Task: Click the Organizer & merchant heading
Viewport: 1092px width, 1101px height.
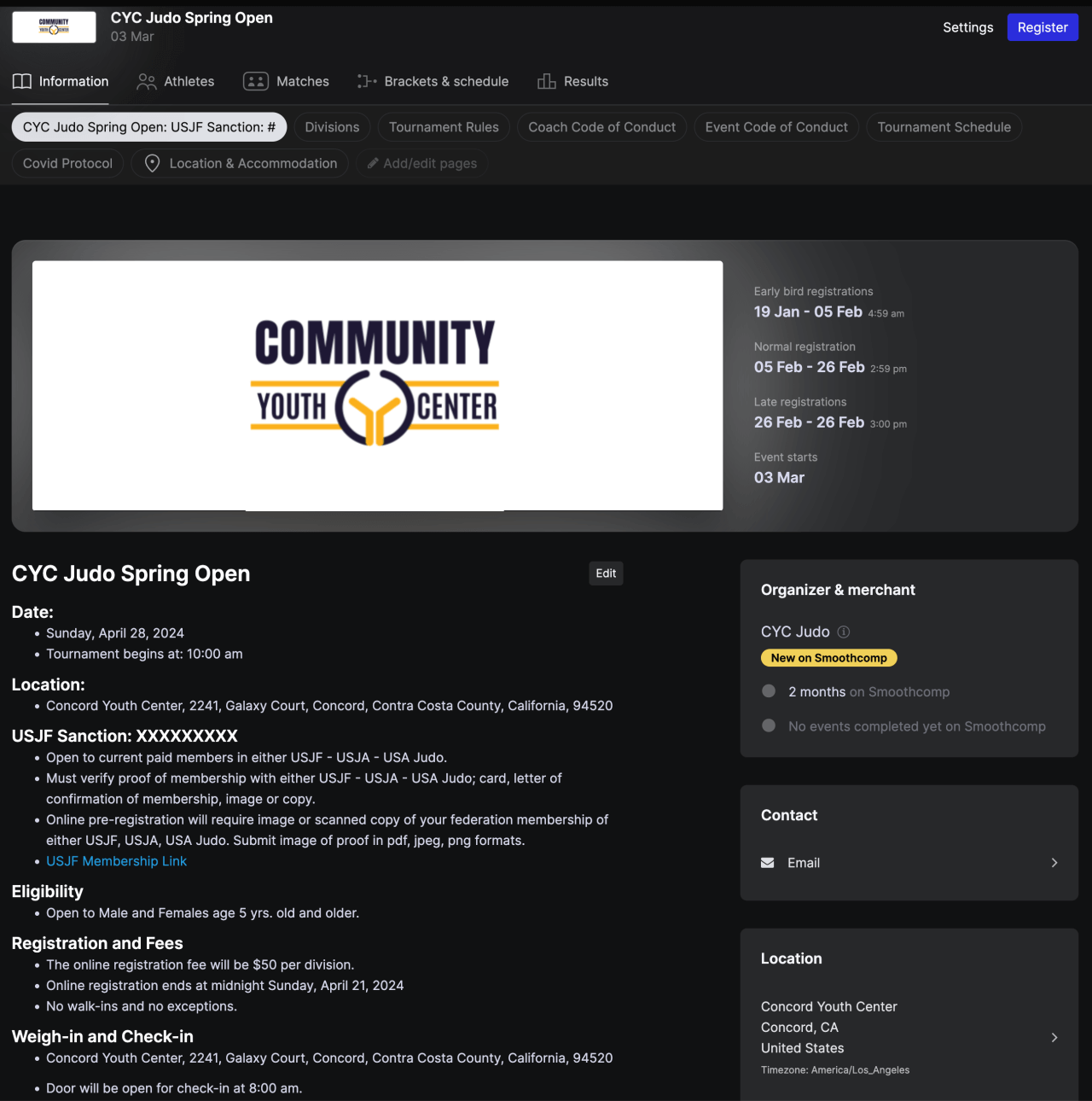Action: click(x=838, y=590)
